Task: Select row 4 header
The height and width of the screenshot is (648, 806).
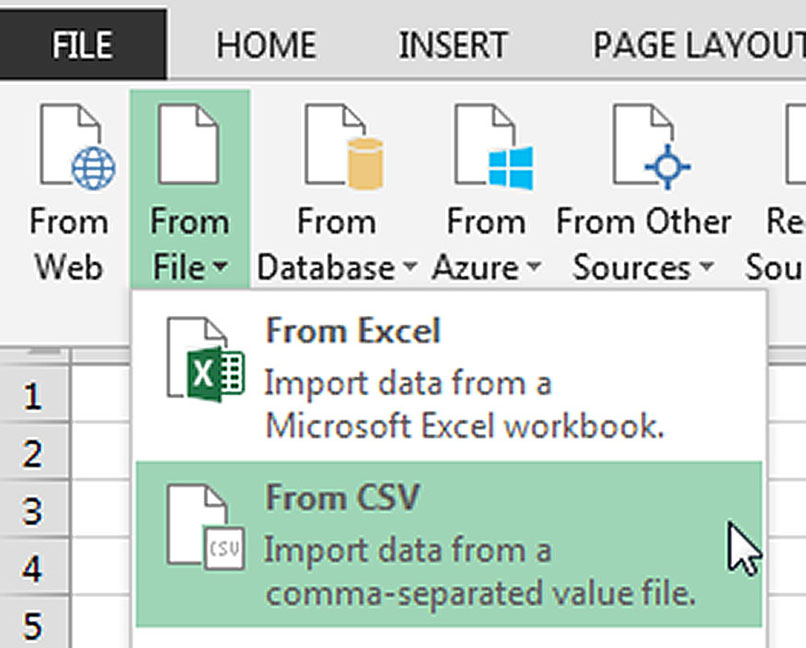Action: (33, 568)
